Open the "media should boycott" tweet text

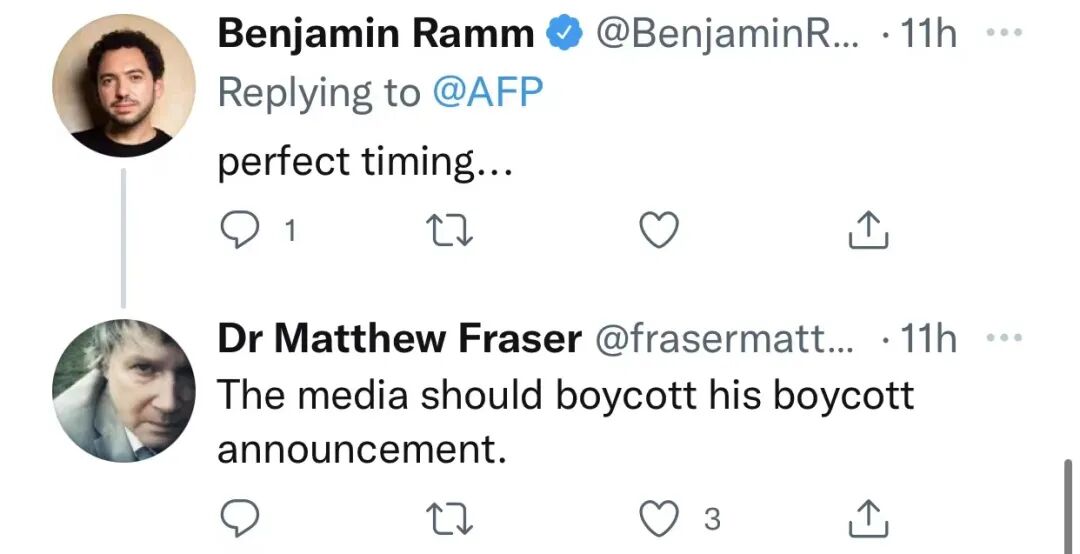click(565, 420)
